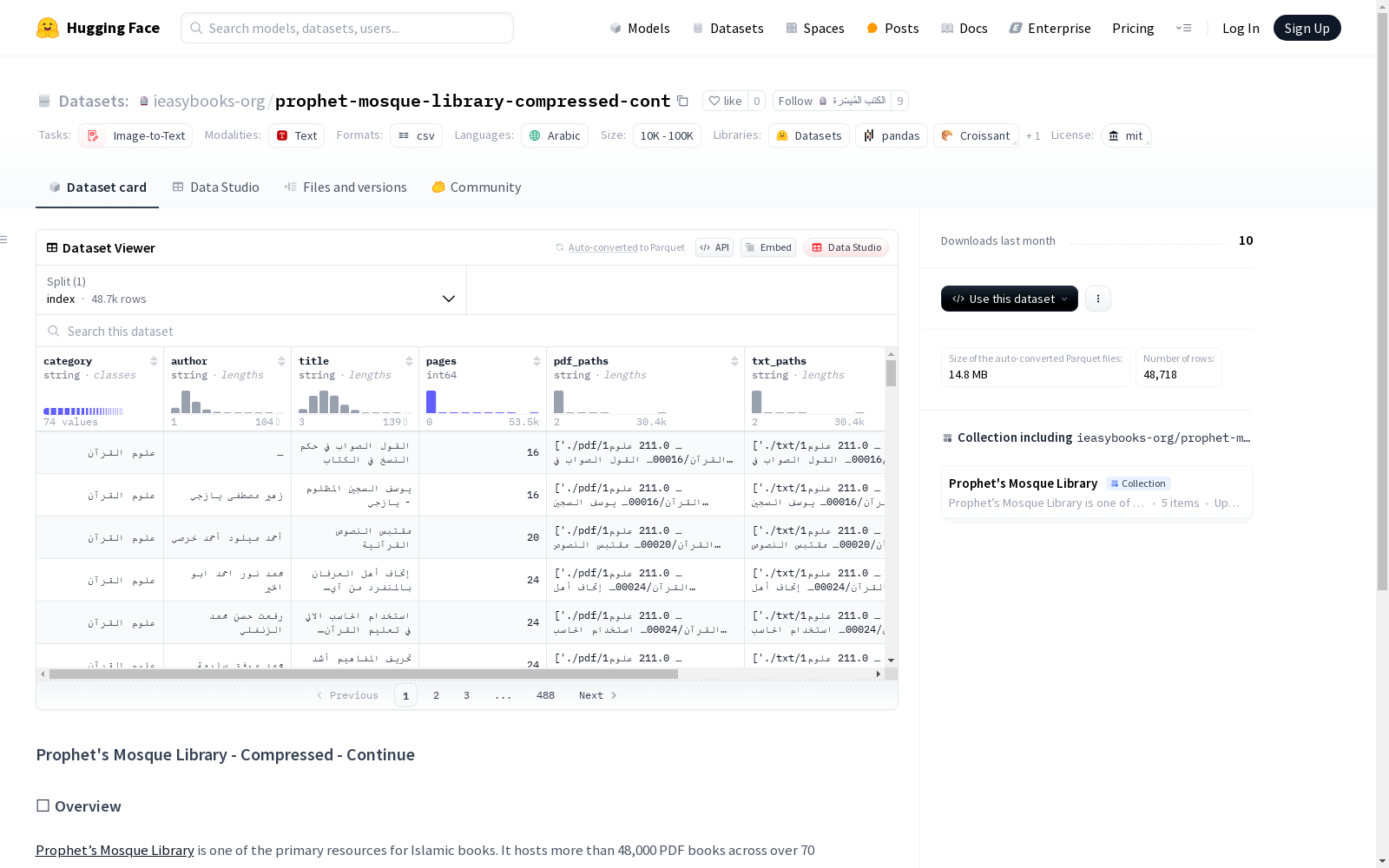Click the Log In link

(x=1241, y=28)
